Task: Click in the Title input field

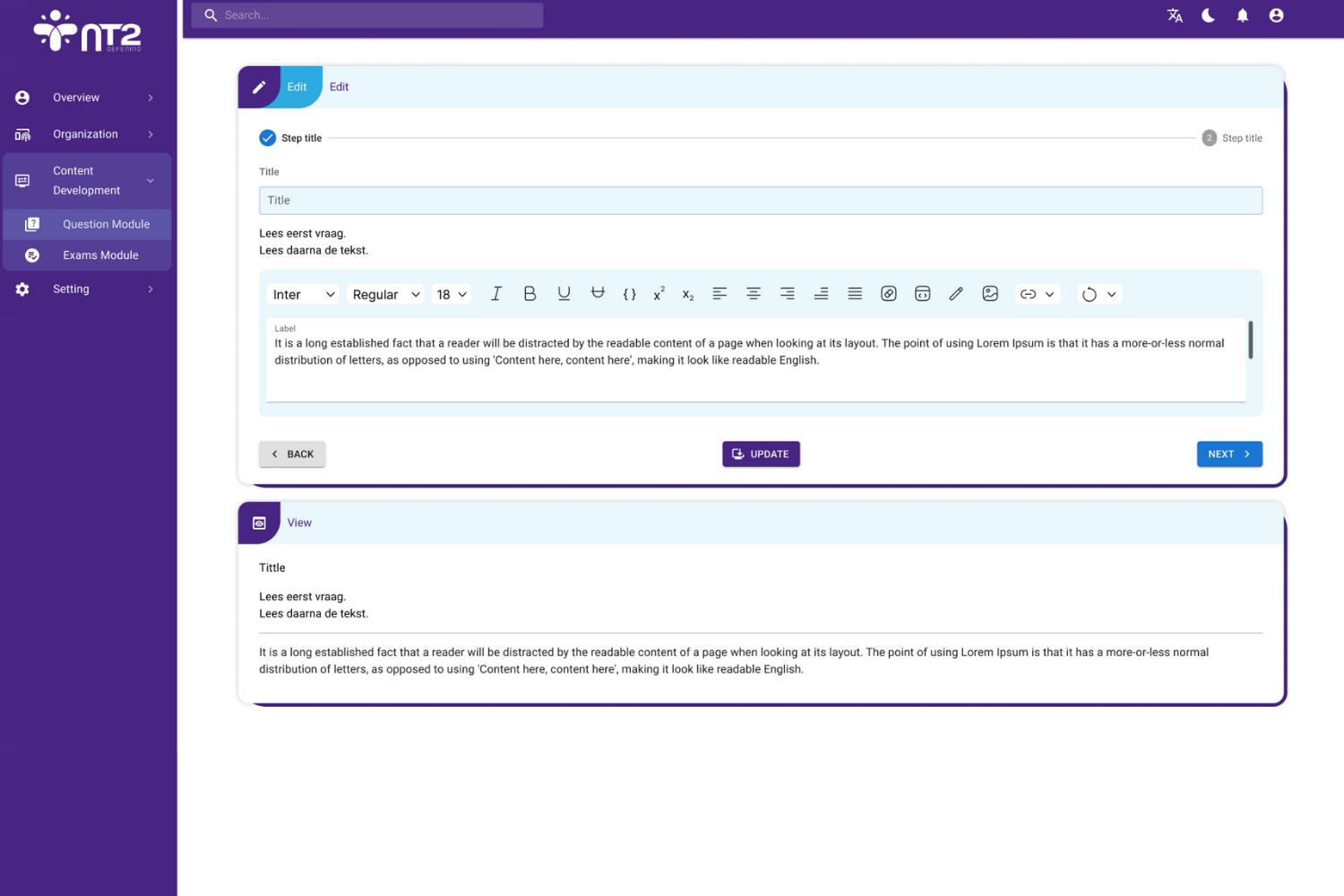Action: pyautogui.click(x=761, y=201)
